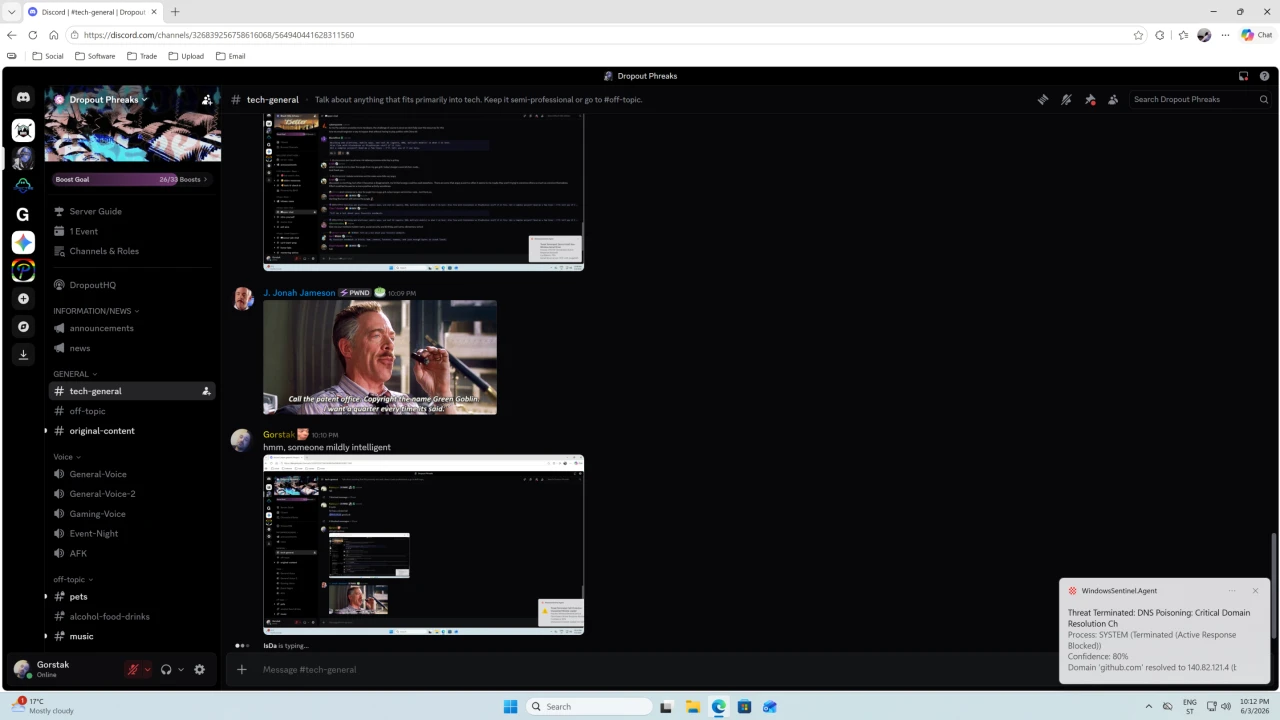Add a Server in Discord sidebar
1280x720 pixels.
pos(23,298)
